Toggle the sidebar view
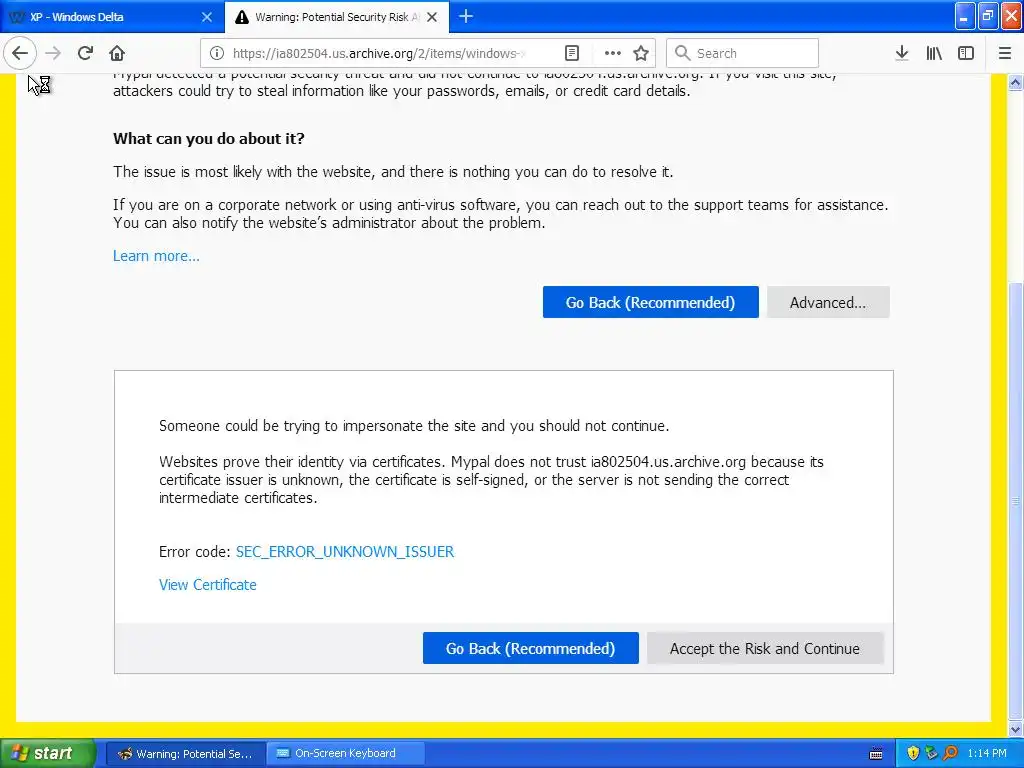The width and height of the screenshot is (1024, 768). (966, 54)
